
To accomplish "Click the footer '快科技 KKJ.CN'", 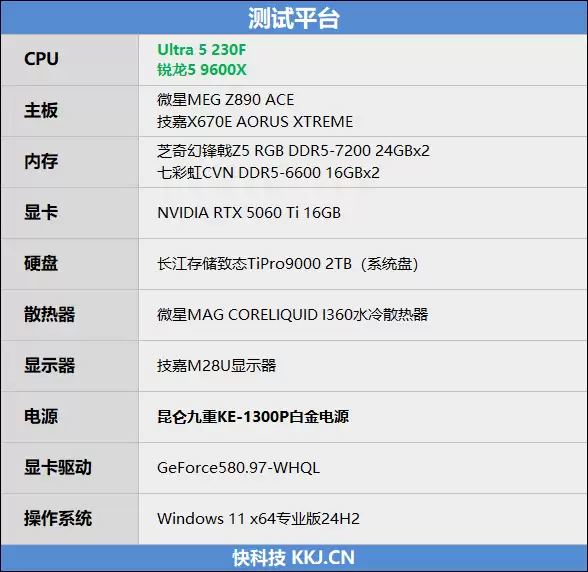I will [294, 558].
